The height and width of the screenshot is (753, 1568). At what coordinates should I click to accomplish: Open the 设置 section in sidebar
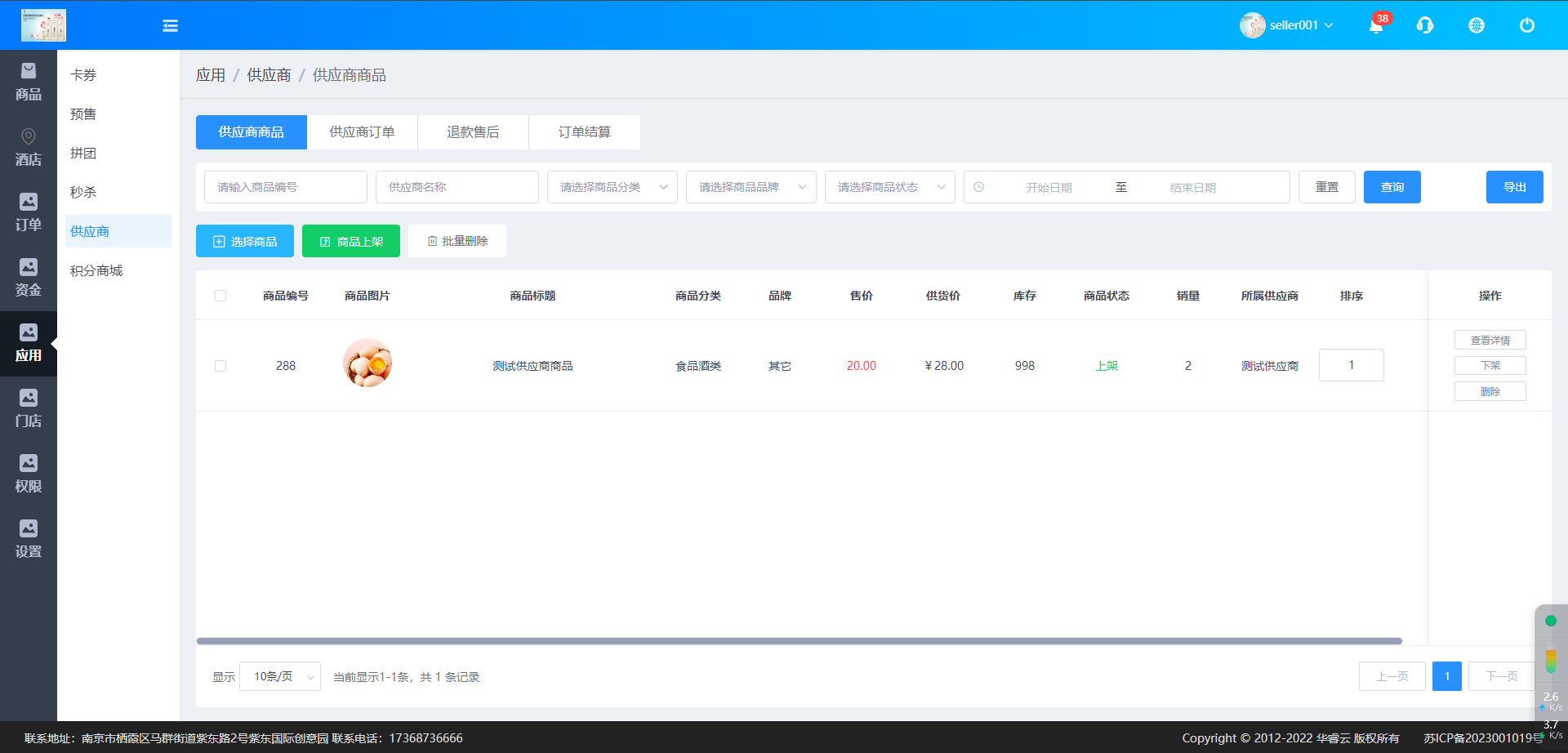29,539
